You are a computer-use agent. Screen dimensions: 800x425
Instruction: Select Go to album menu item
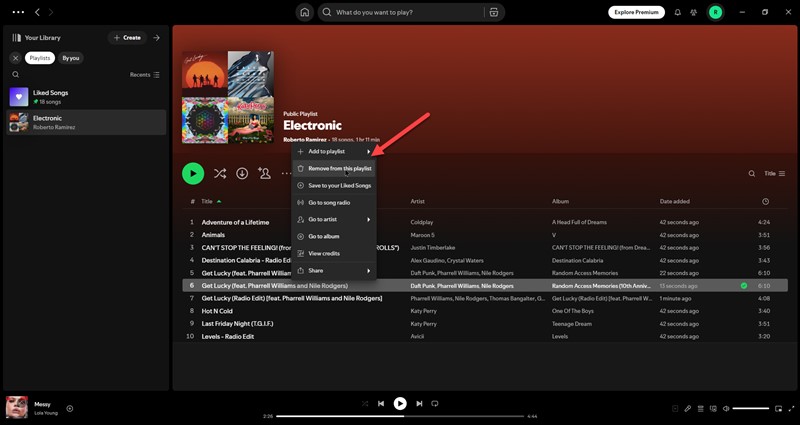[334, 236]
